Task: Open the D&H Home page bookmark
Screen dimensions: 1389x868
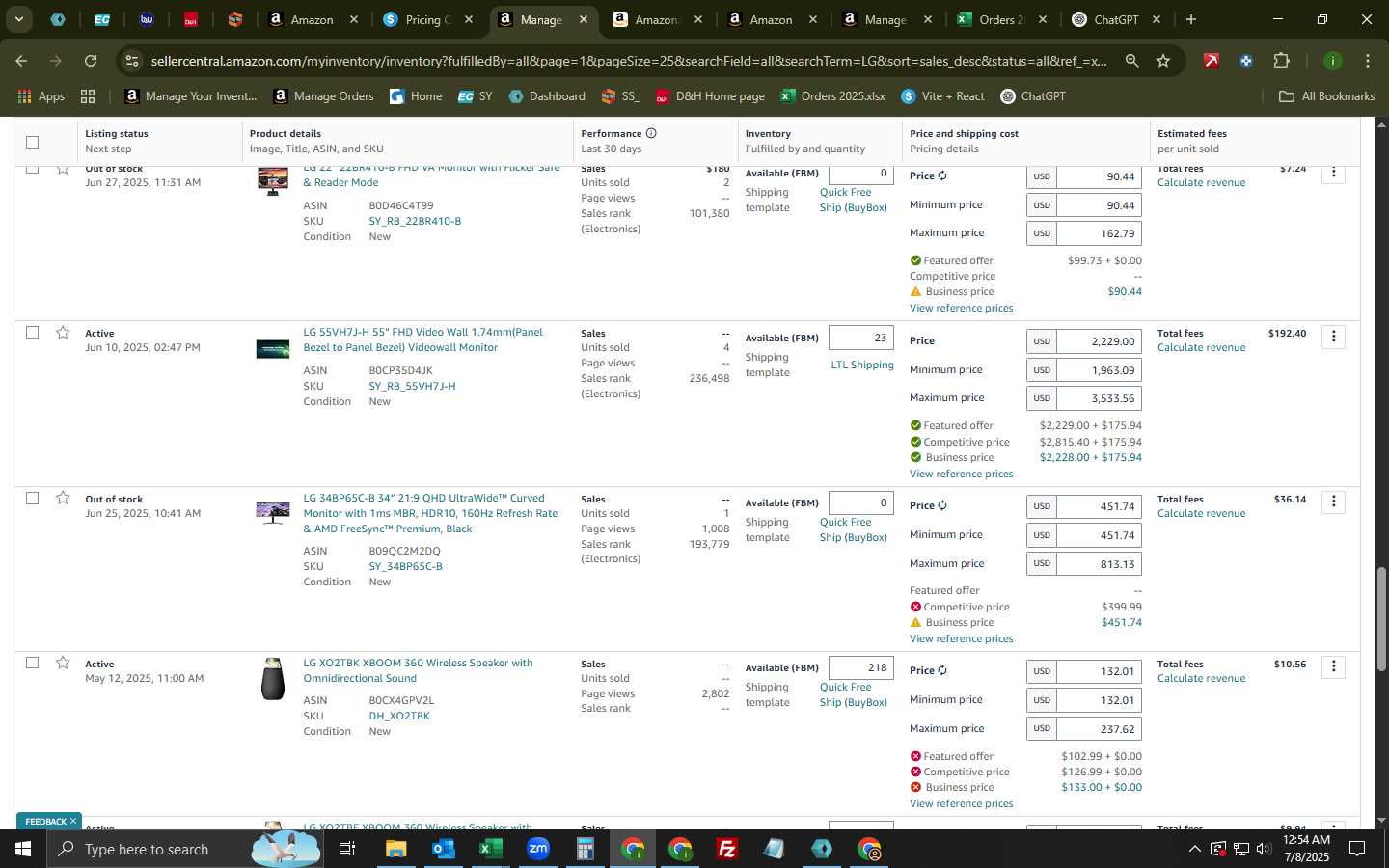Action: (710, 96)
